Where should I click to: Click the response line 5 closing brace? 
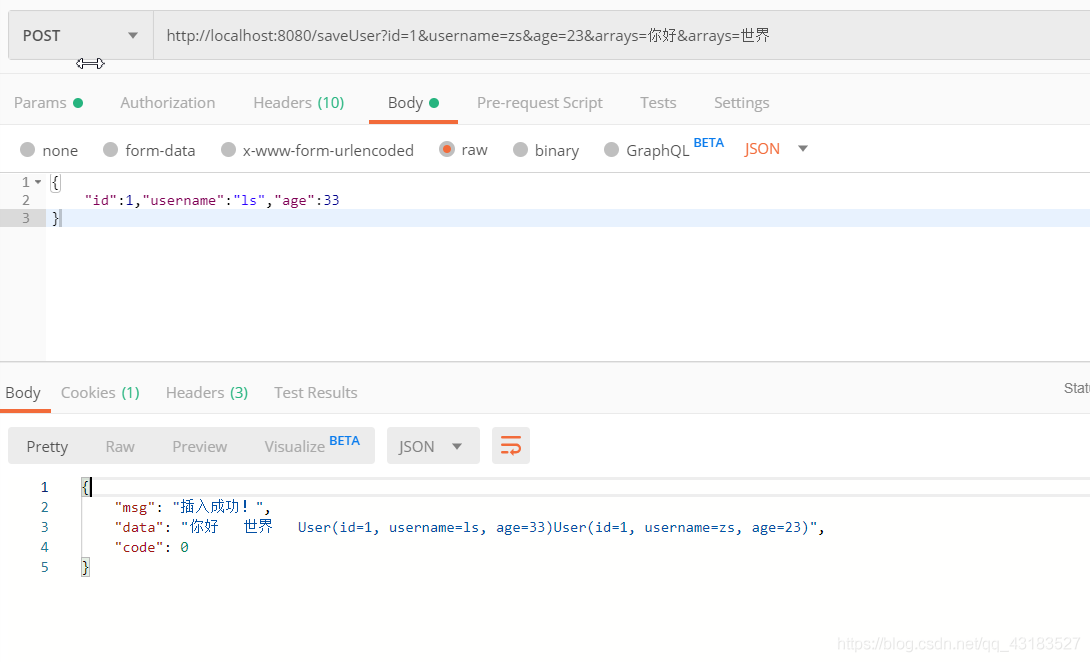(86, 567)
